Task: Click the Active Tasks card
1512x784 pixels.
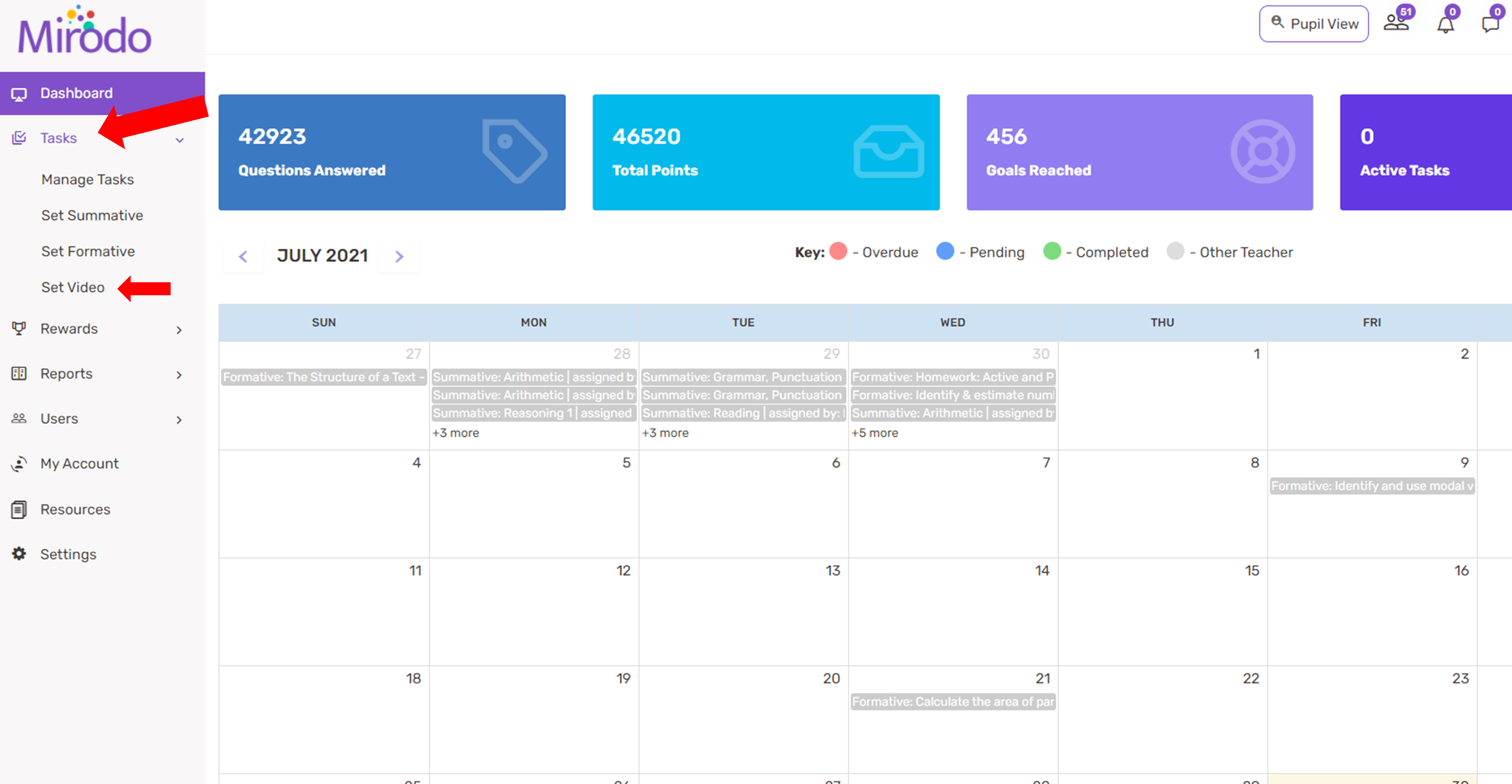Action: (1426, 152)
